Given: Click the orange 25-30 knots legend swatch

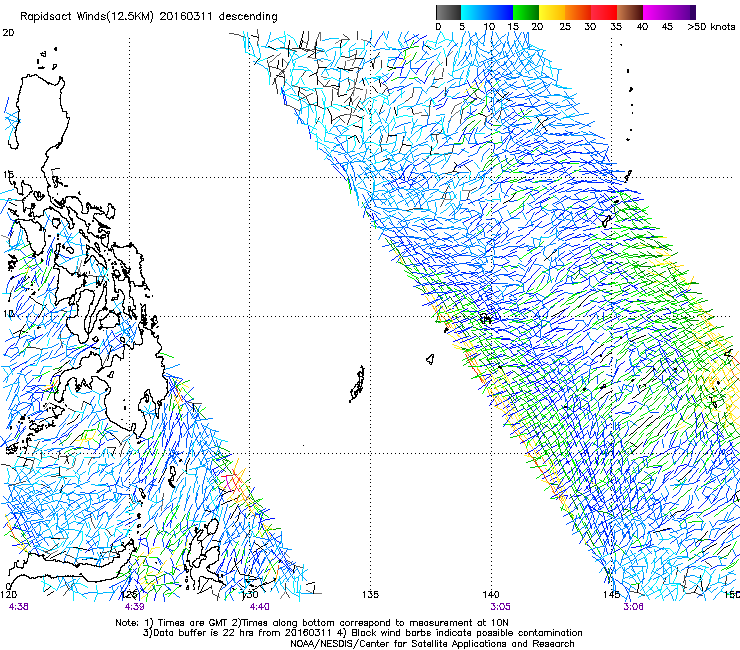Looking at the screenshot, I should (578, 12).
